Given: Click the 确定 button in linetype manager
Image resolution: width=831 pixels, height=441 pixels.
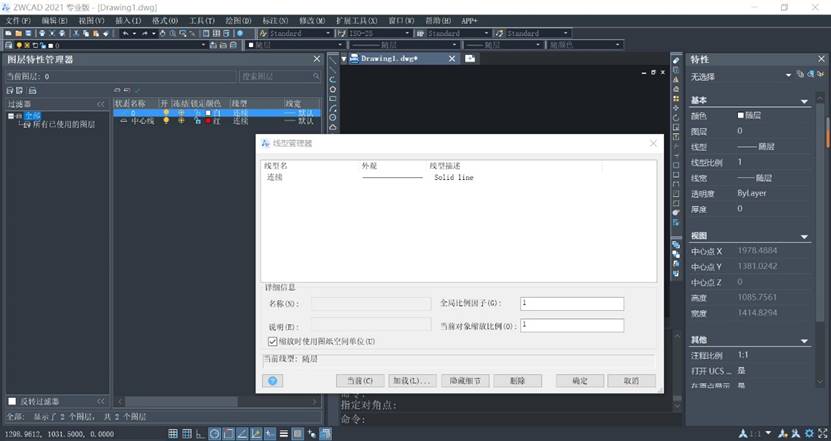Looking at the screenshot, I should click(579, 381).
